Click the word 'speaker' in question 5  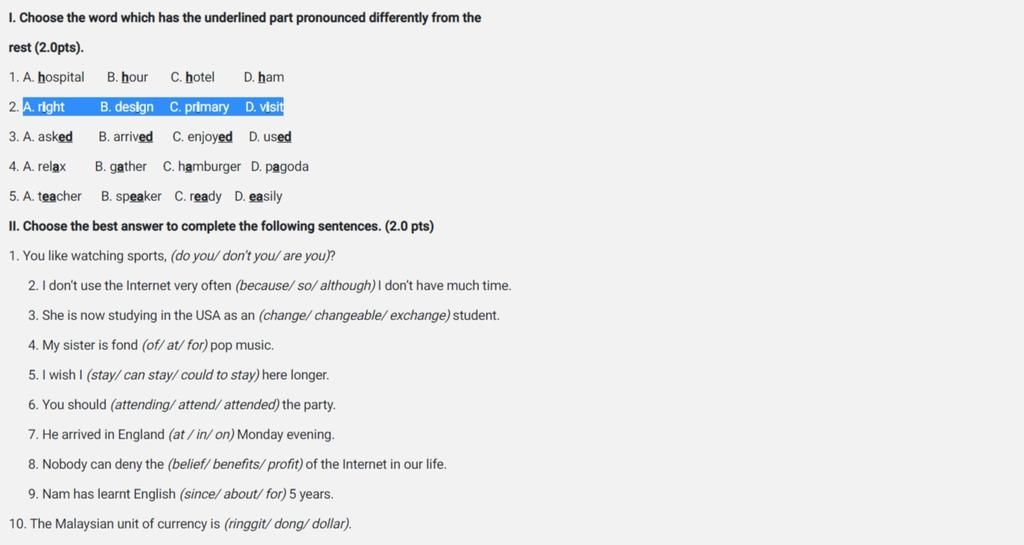pos(138,196)
